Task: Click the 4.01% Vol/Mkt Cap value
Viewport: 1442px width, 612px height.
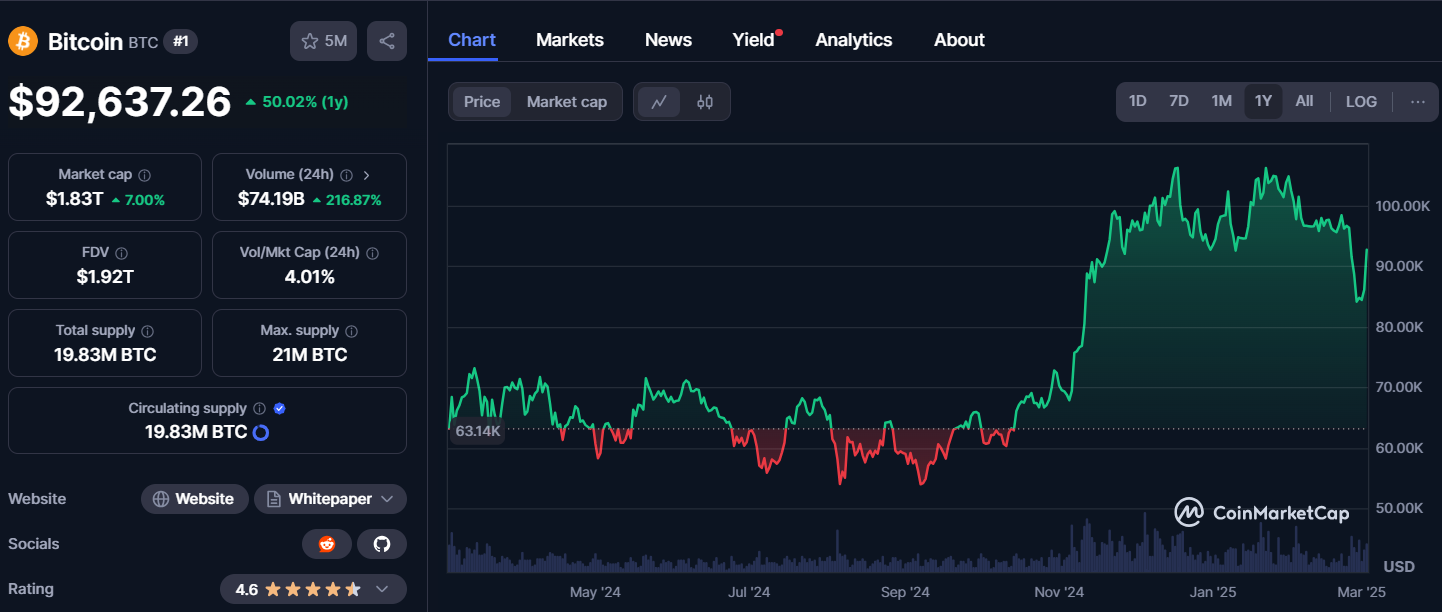Action: (309, 277)
